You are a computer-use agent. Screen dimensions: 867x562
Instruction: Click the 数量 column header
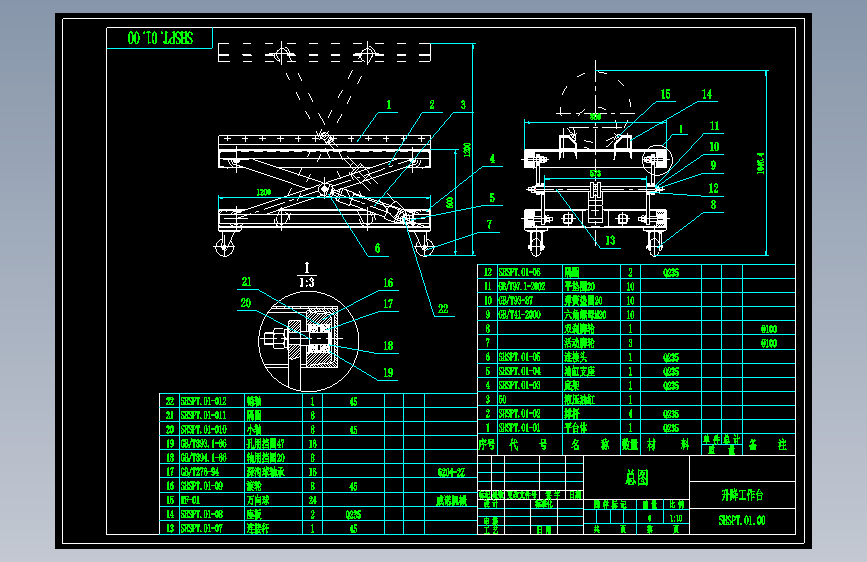[x=630, y=445]
